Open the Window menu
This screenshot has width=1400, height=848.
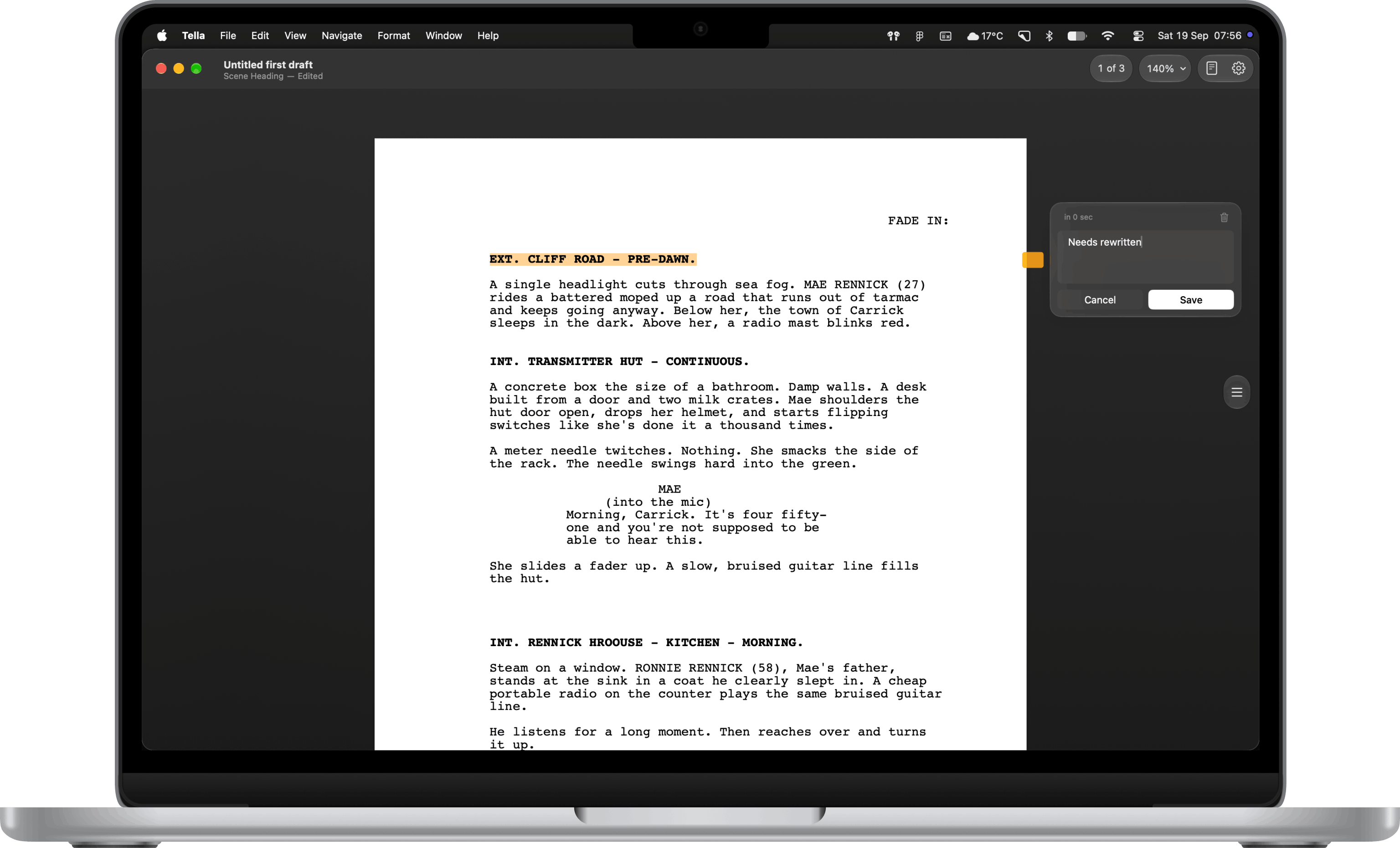[x=444, y=36]
